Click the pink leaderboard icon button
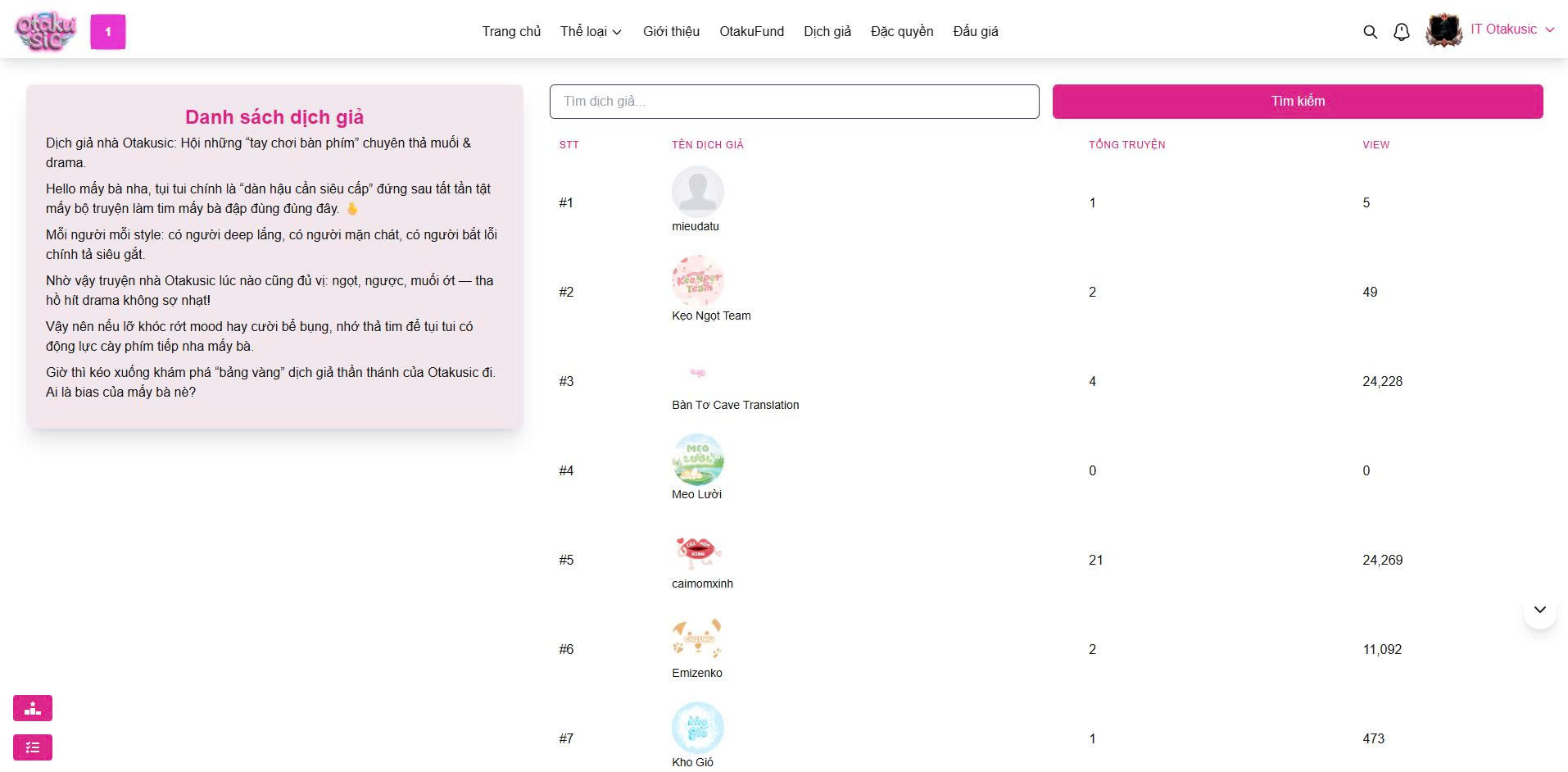This screenshot has width=1568, height=772. 33,708
